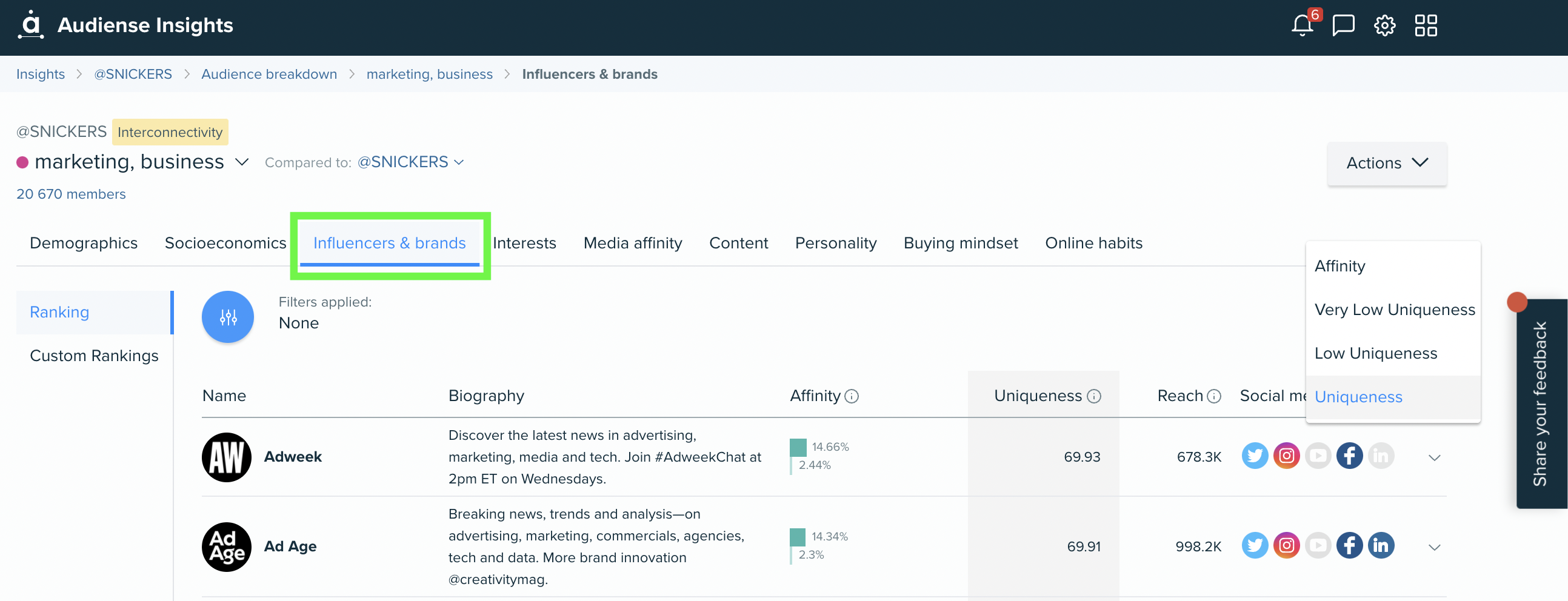
Task: Switch to the Socioeconomics tab
Action: (225, 244)
